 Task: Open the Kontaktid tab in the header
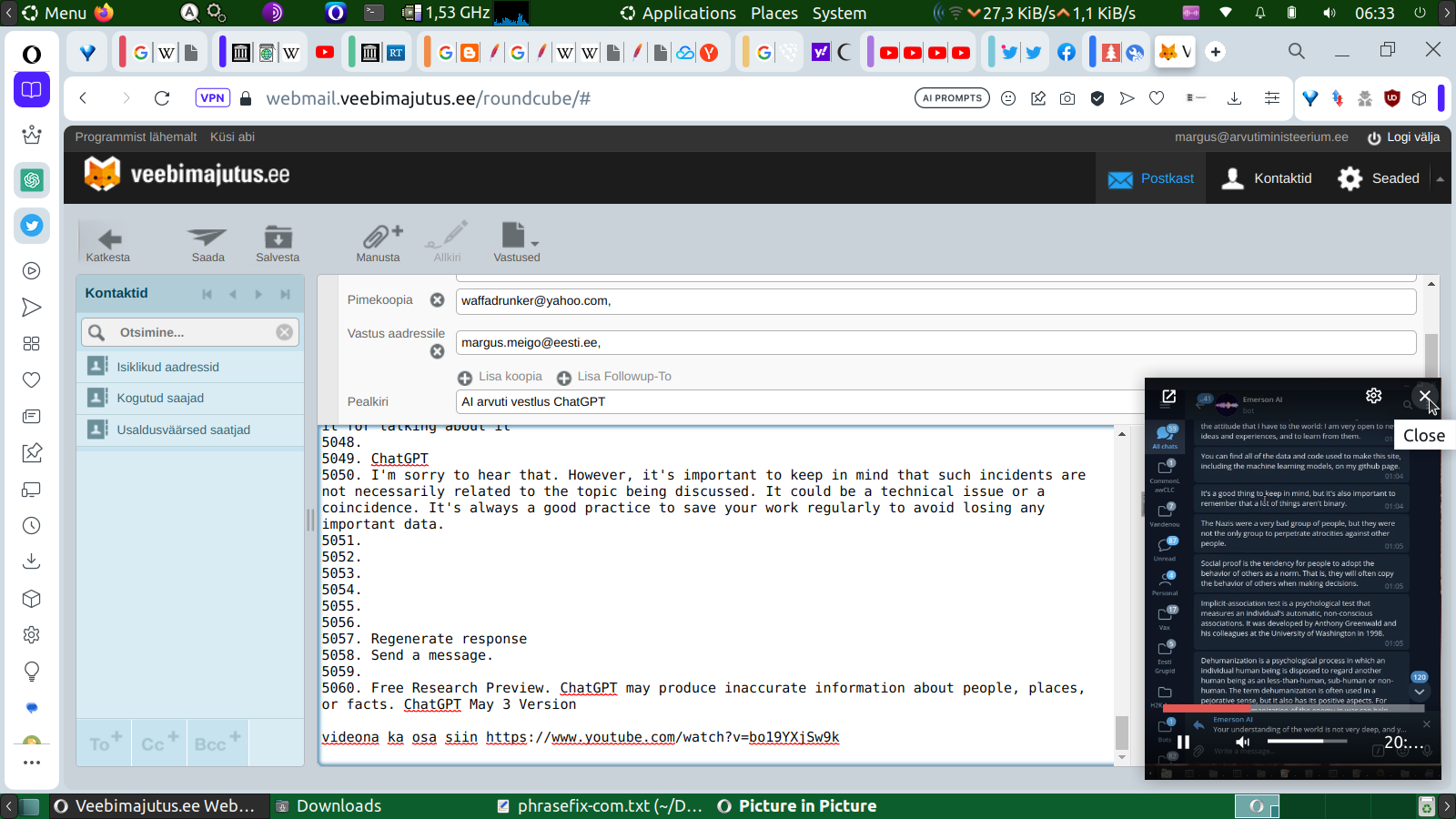pos(1268,178)
